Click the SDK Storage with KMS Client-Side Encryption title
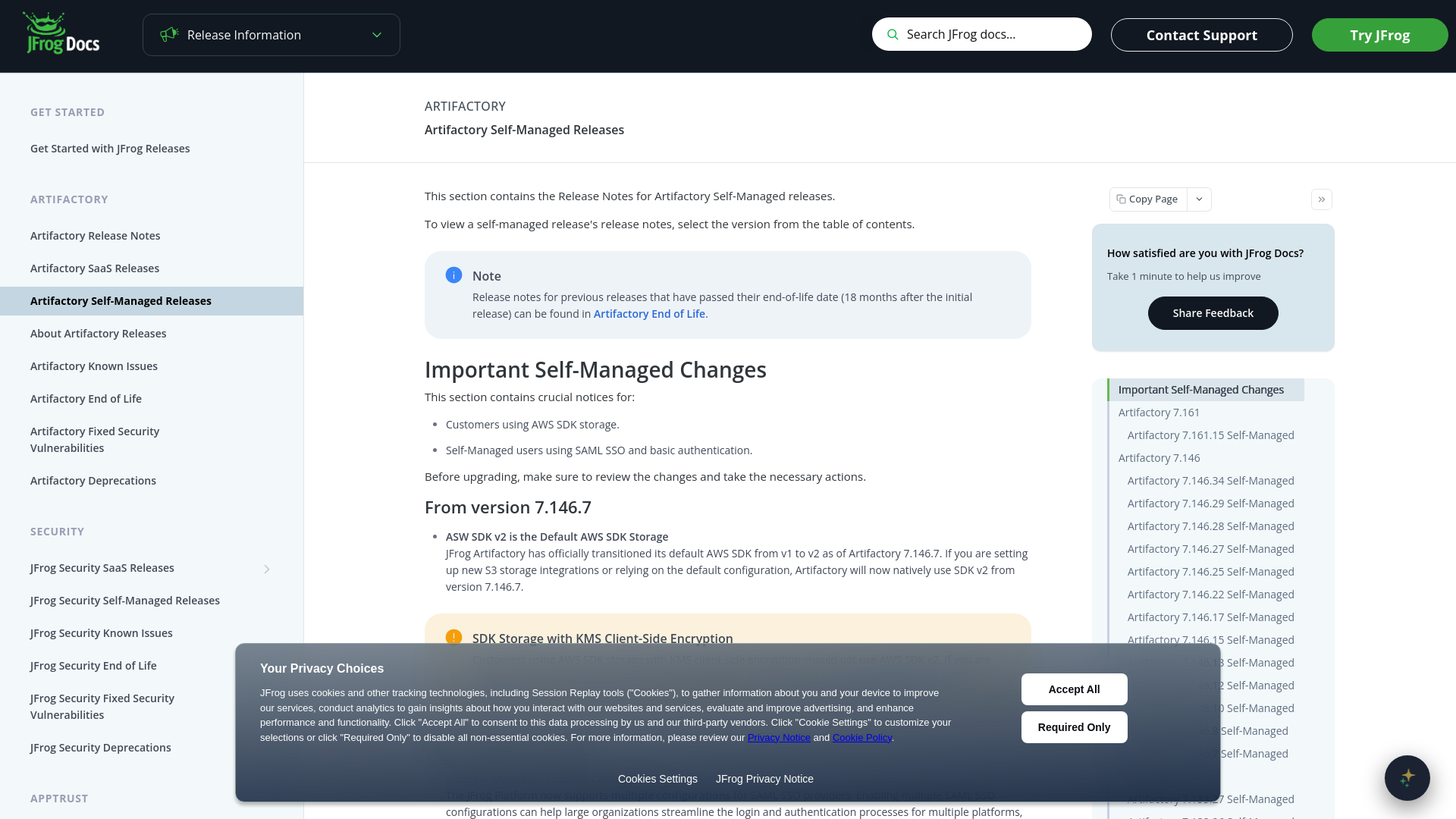 tap(603, 639)
